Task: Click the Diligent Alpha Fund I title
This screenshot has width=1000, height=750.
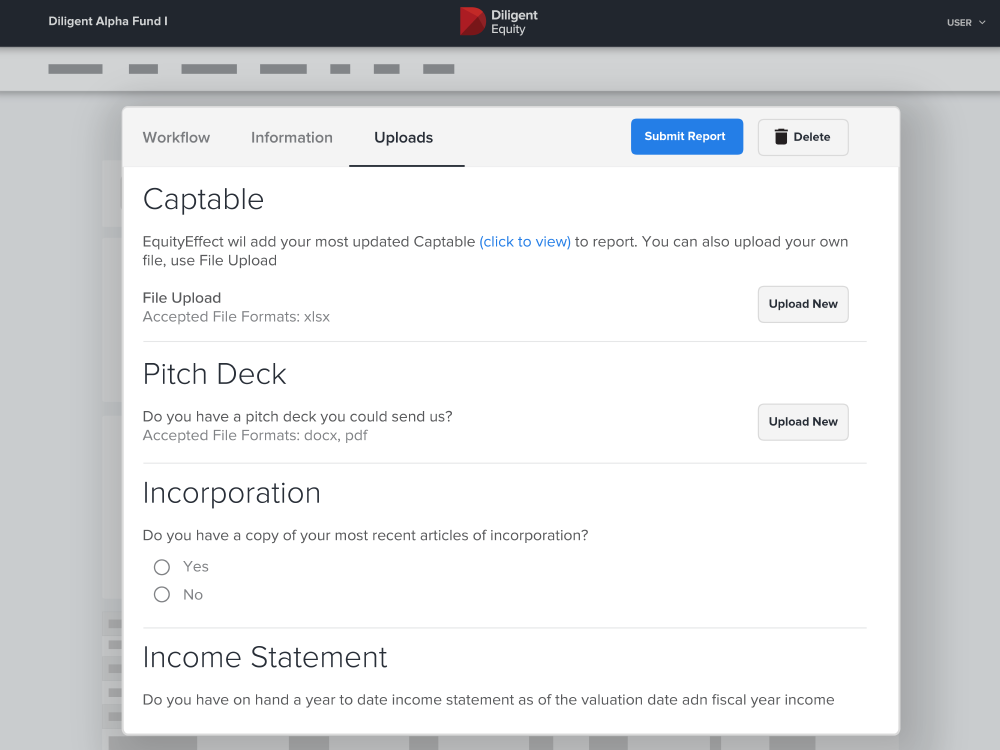Action: [108, 21]
